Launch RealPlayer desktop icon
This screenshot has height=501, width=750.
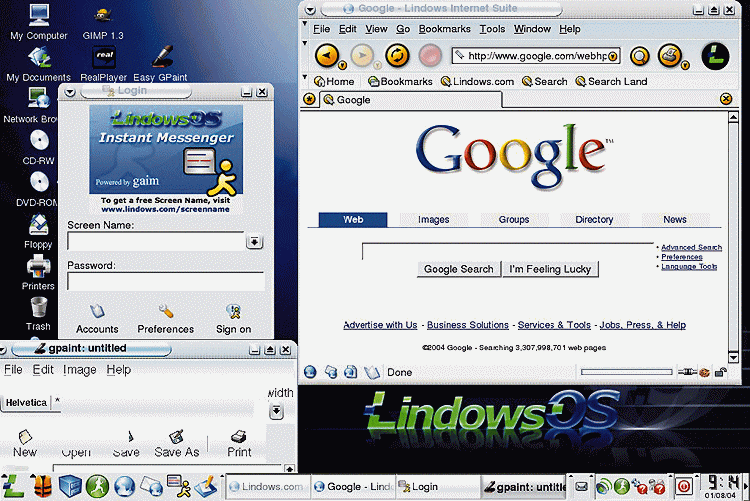[x=103, y=65]
